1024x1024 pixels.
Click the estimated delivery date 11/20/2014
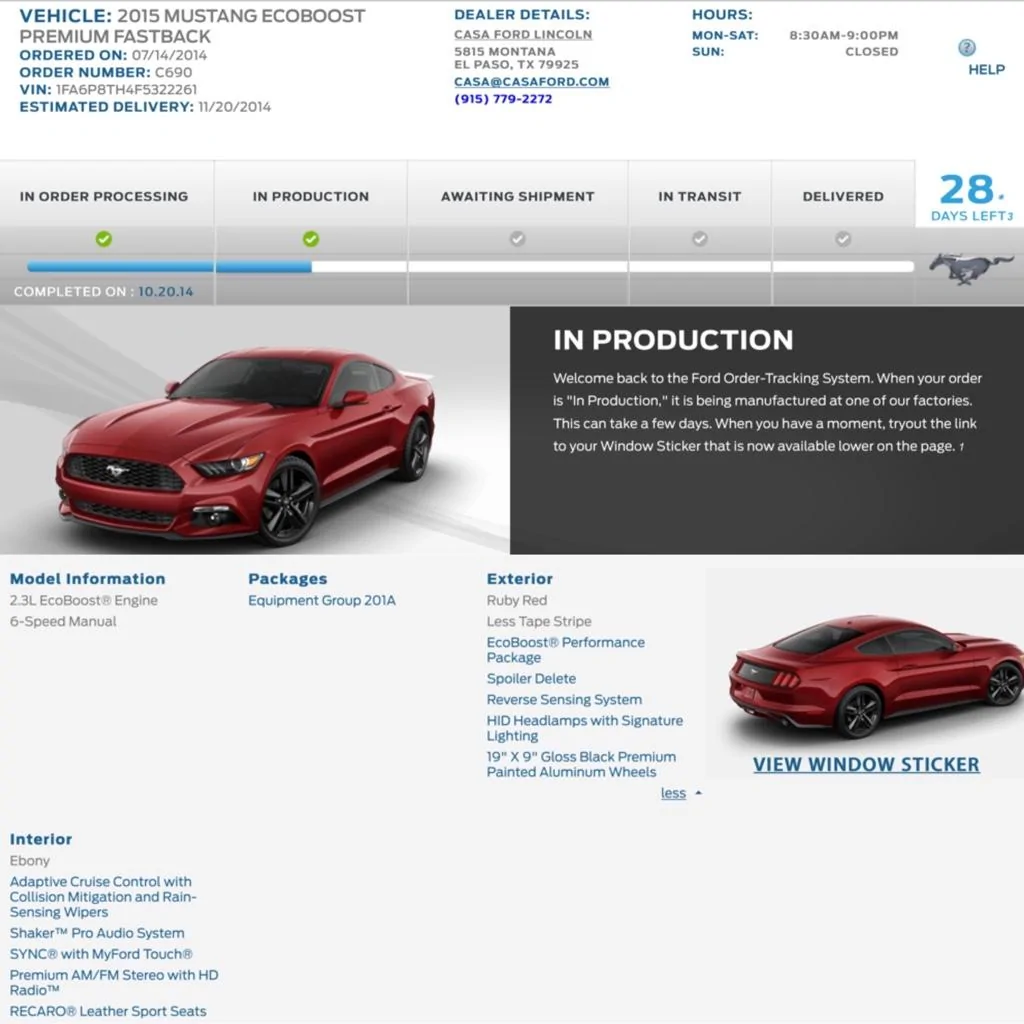click(x=234, y=107)
